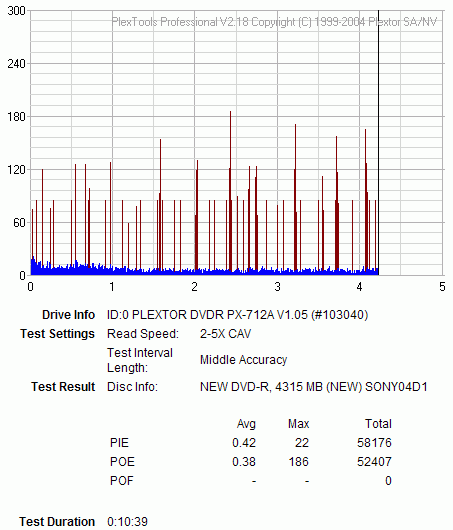Select the POE total value 52407
Image resolution: width=453 pixels, height=530 pixels.
pos(374,462)
